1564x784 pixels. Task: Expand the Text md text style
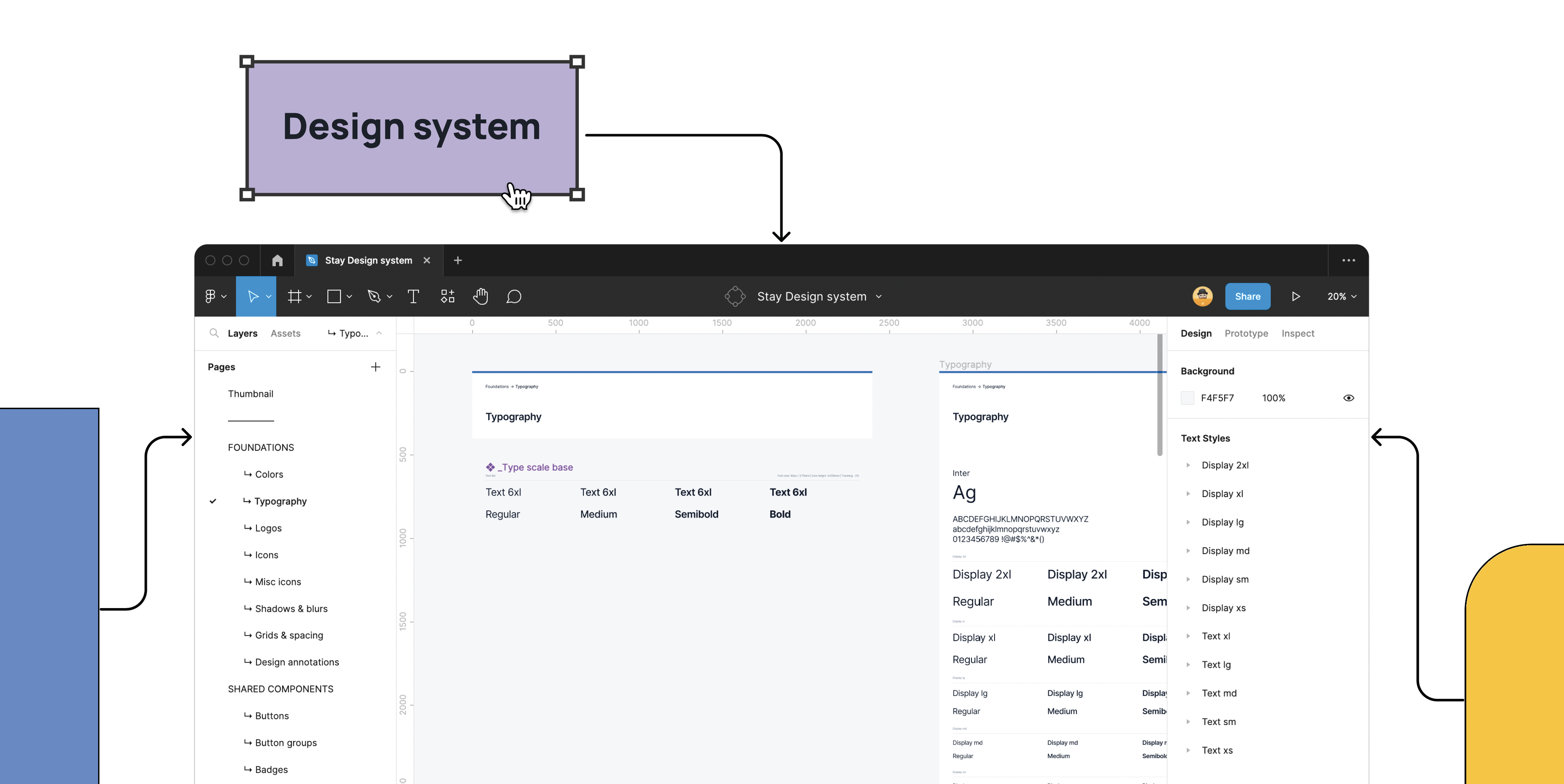(x=1188, y=694)
